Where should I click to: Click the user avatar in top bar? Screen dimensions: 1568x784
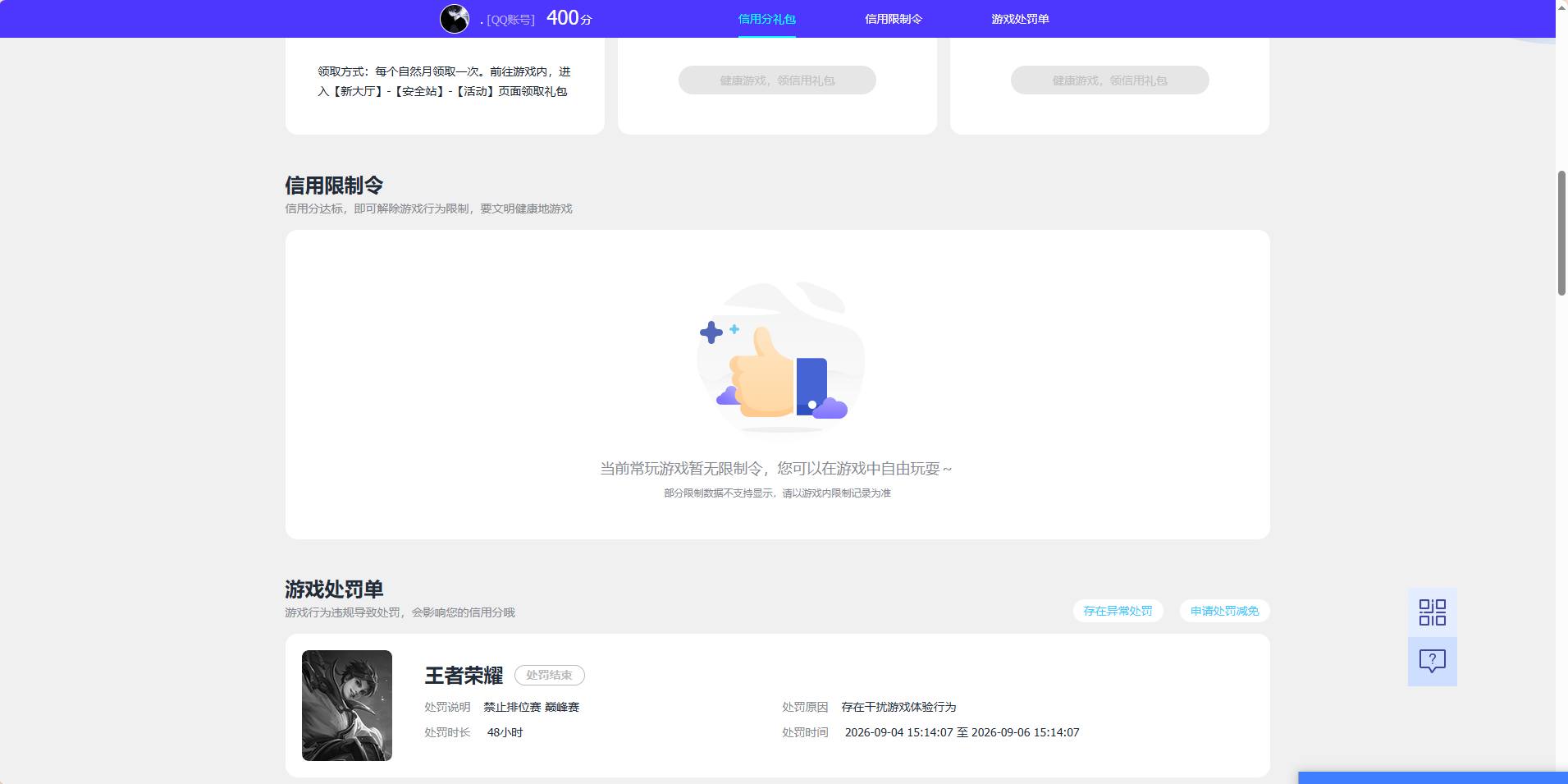point(455,18)
